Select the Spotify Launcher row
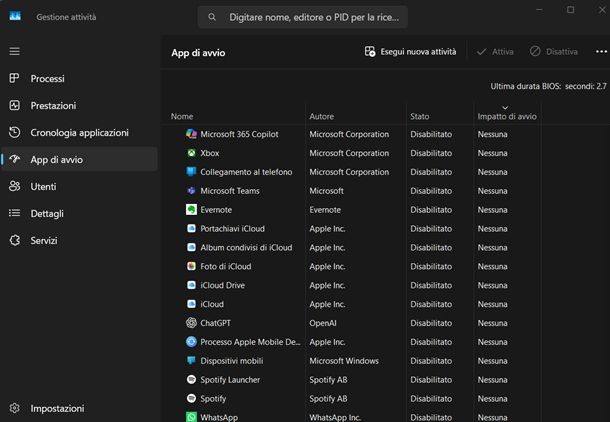Screen dimensions: 610x422 click(230, 380)
